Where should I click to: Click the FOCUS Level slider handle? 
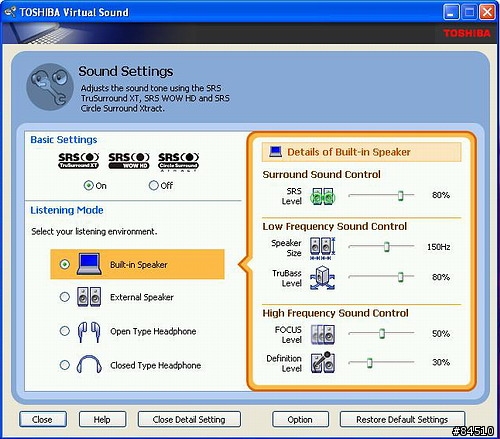[382, 333]
